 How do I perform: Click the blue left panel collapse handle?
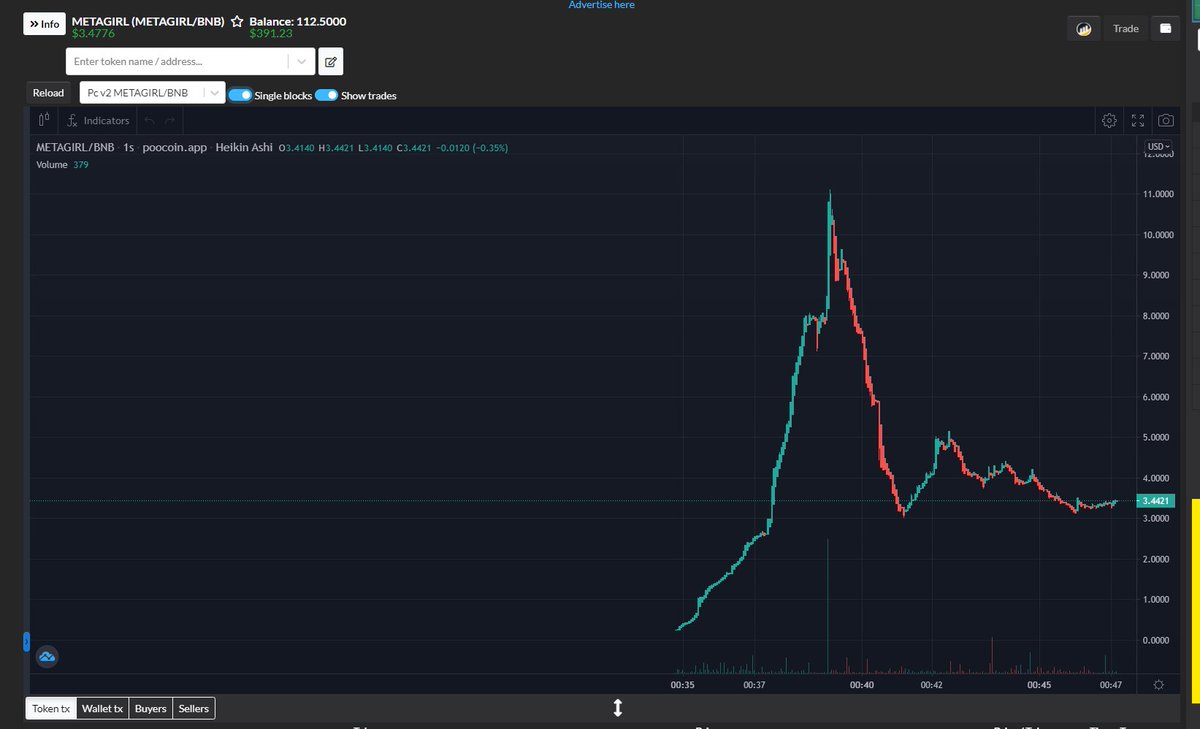[x=27, y=641]
